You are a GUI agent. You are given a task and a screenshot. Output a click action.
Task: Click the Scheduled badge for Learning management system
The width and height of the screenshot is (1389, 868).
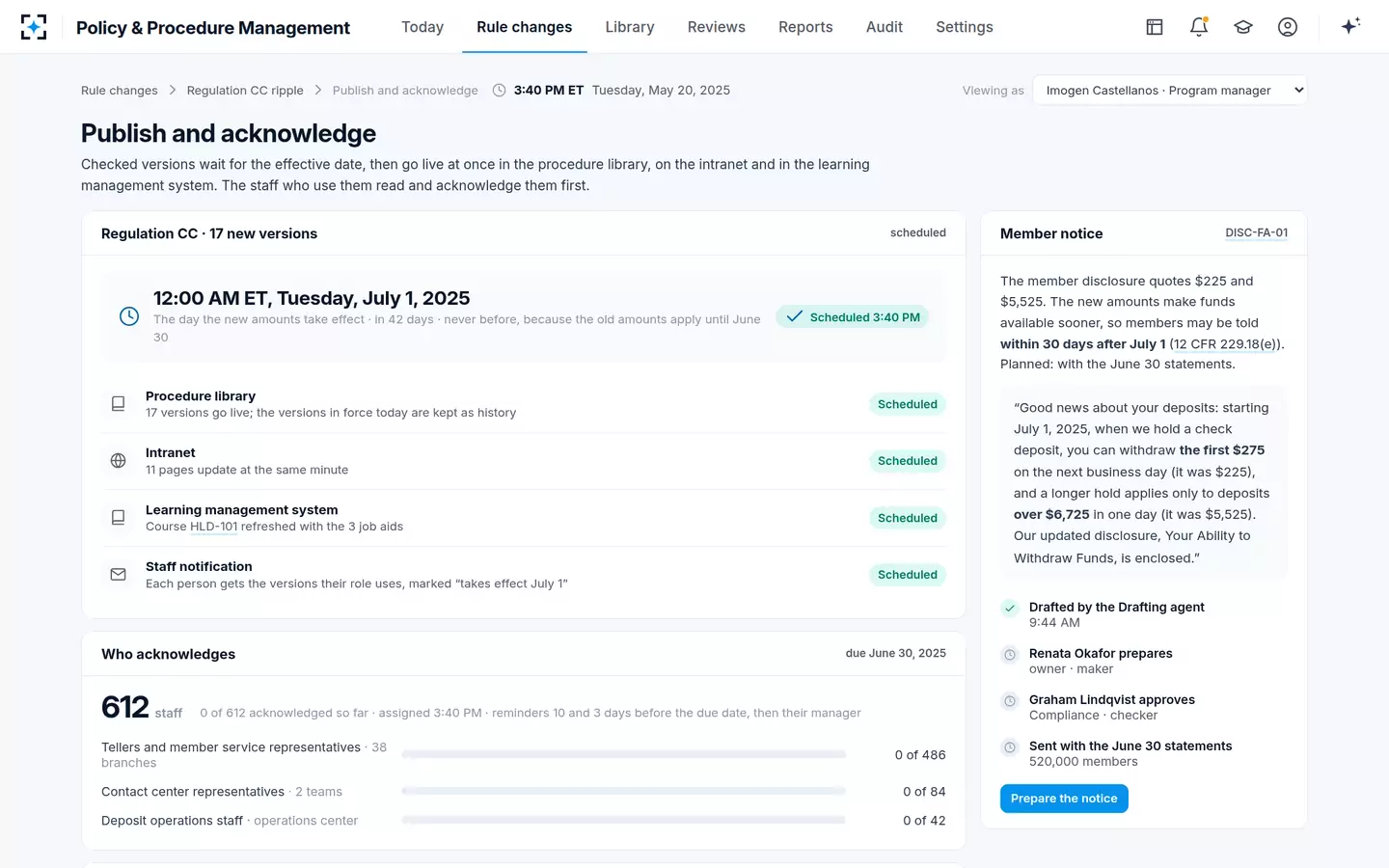click(907, 518)
